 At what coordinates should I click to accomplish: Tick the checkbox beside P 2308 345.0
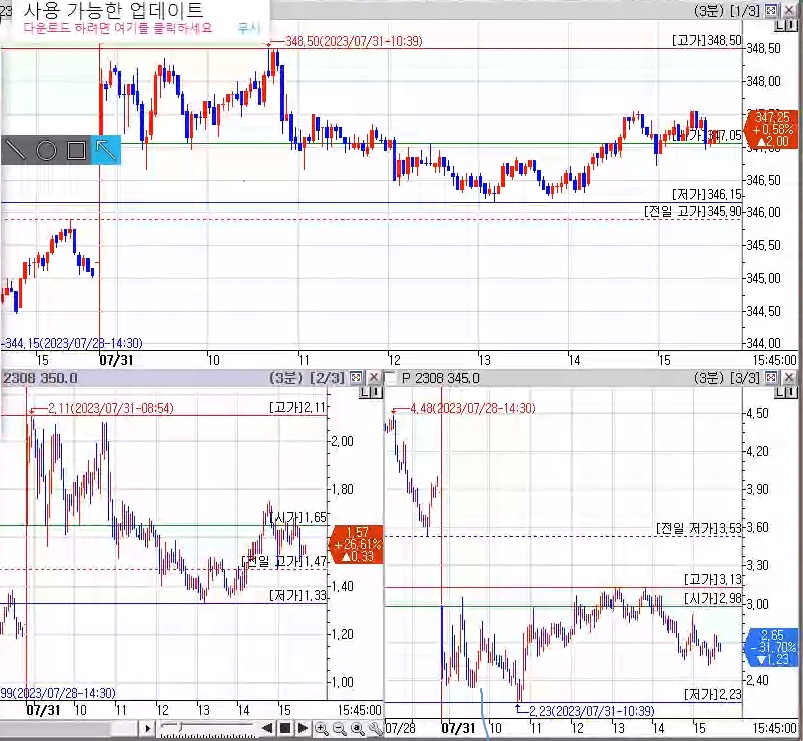click(391, 378)
